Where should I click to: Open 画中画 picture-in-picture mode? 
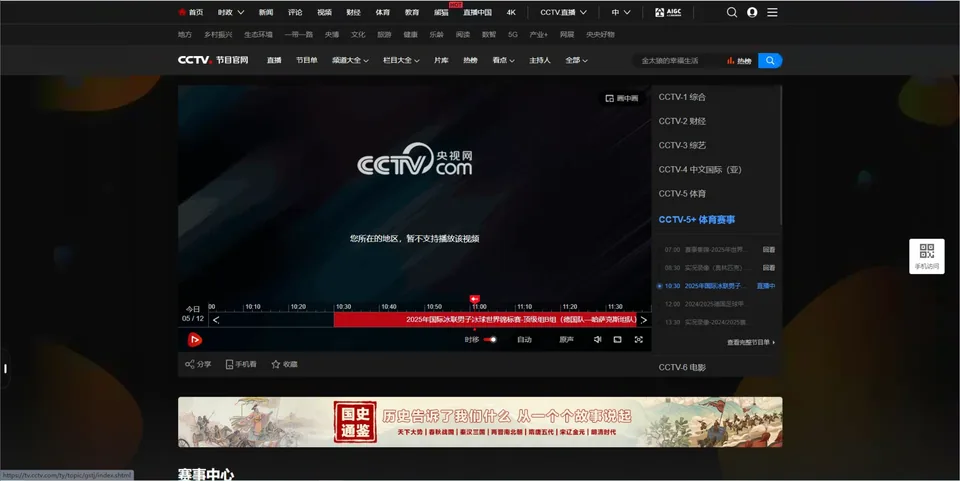click(621, 98)
